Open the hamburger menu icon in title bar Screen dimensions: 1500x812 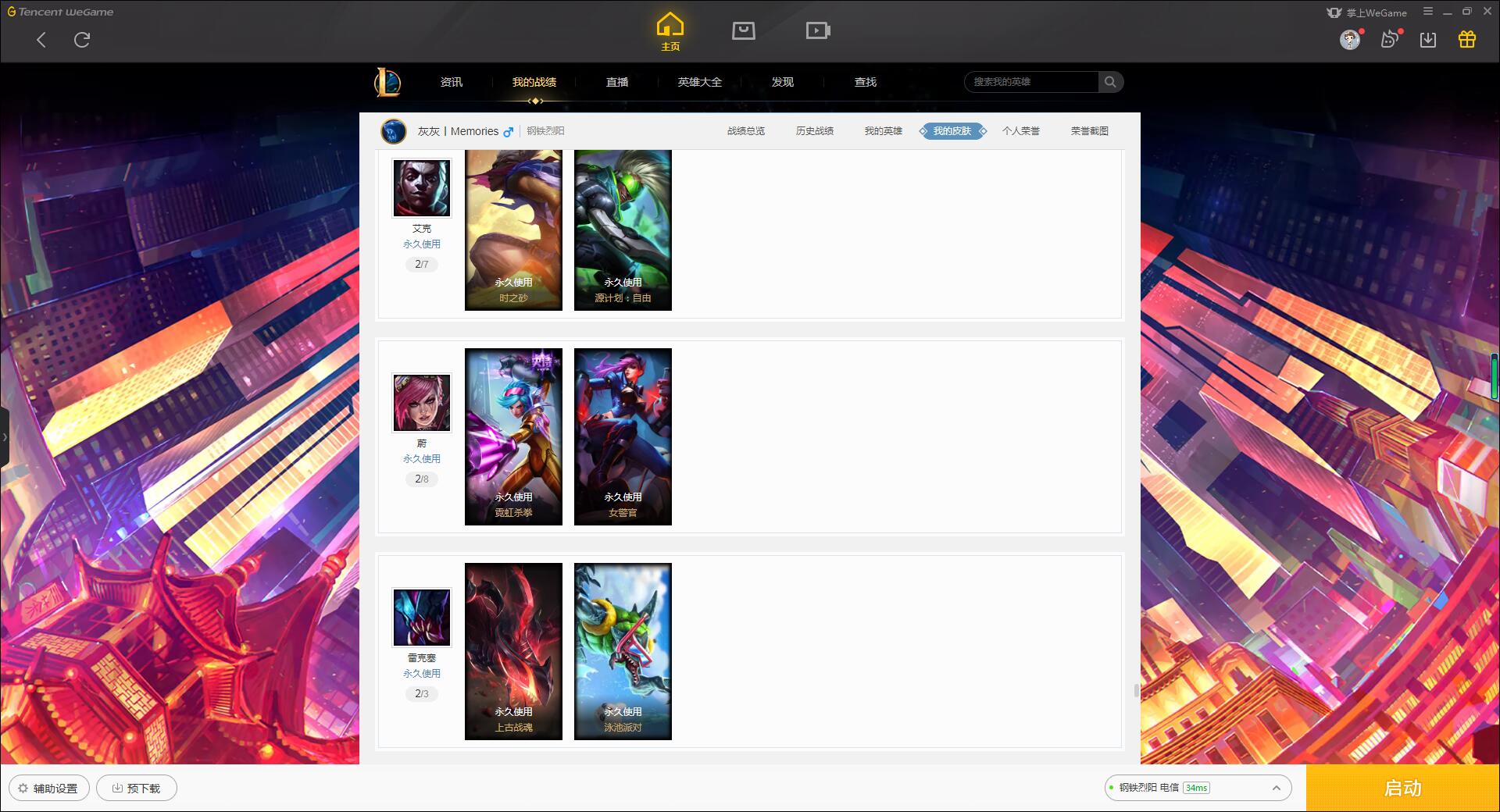(x=1428, y=11)
